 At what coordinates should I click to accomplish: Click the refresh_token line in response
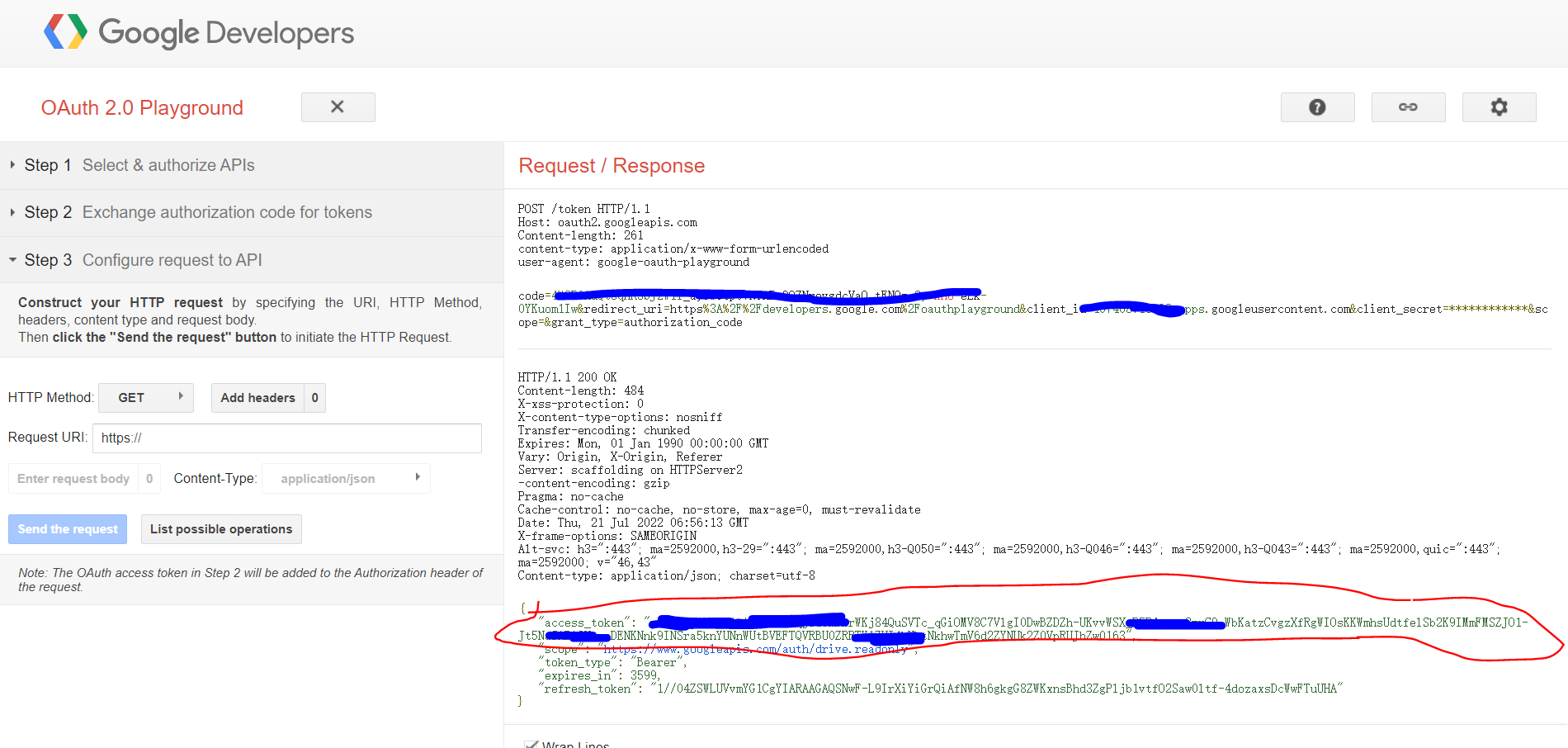[x=941, y=689]
